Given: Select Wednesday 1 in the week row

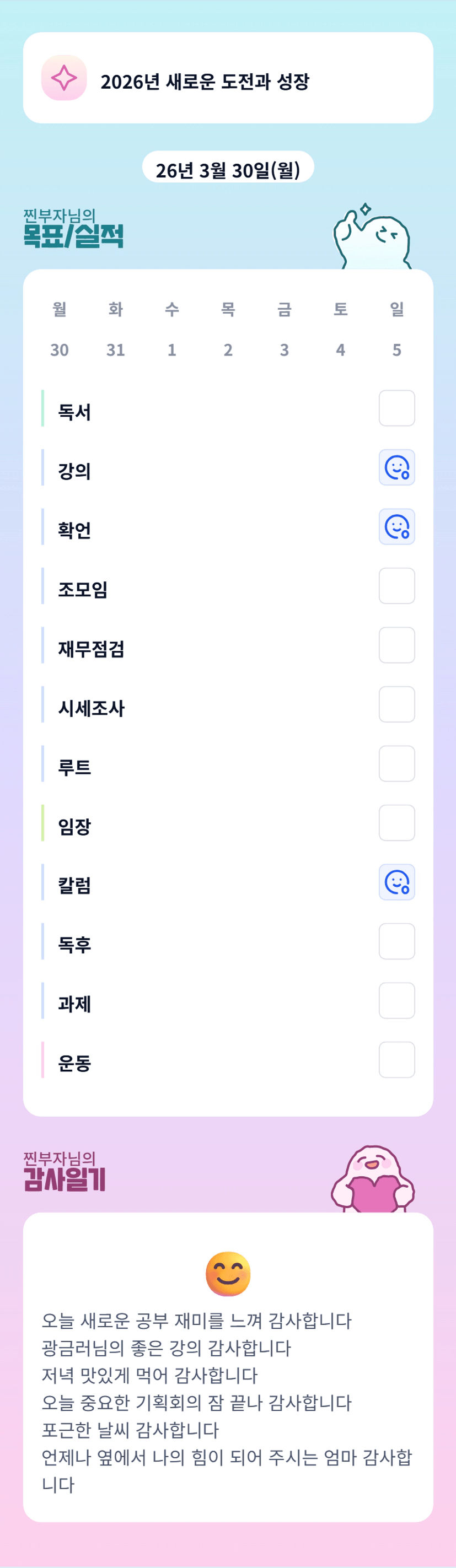Looking at the screenshot, I should pos(171,349).
